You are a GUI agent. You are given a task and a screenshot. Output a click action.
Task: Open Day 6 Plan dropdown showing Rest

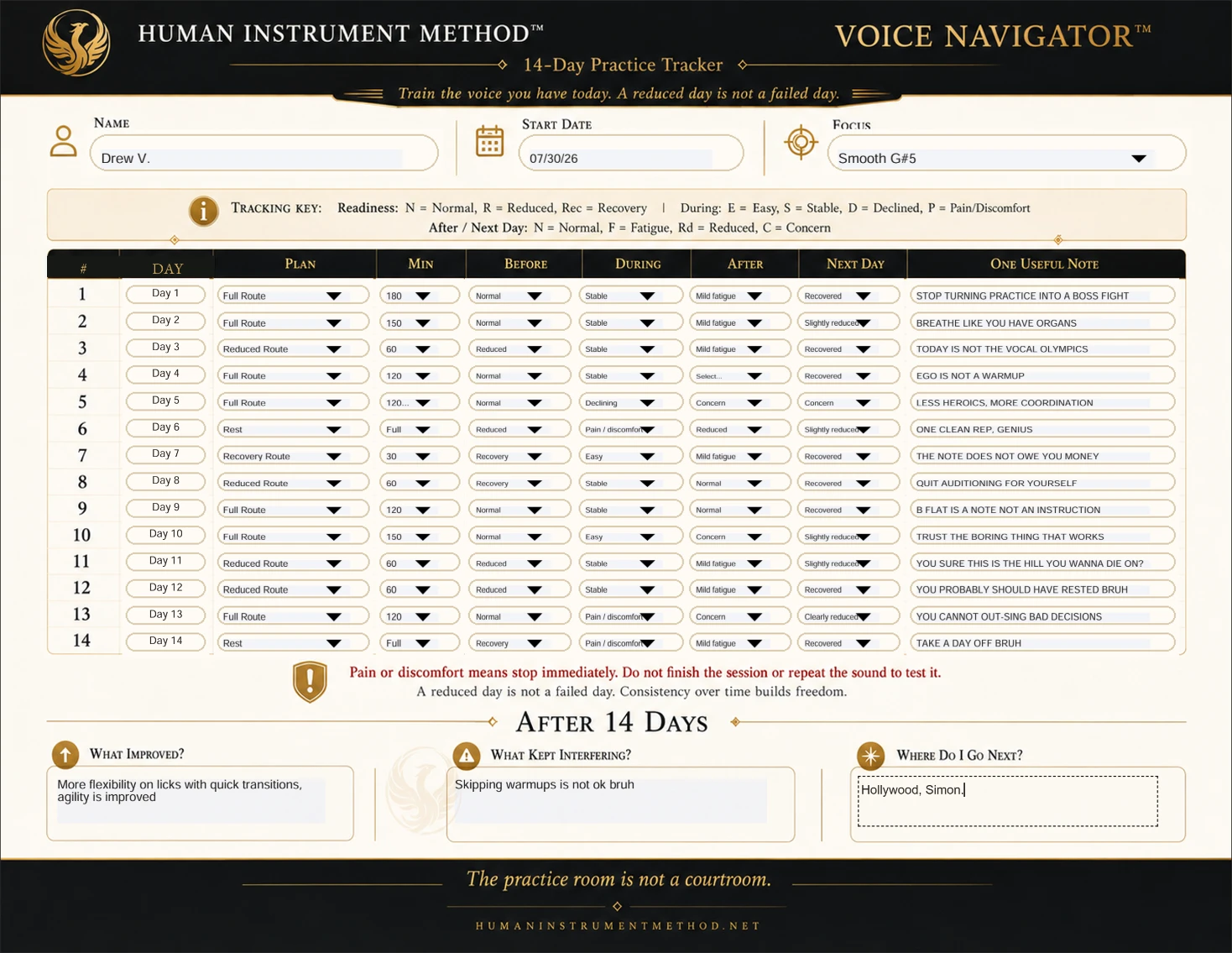[x=292, y=429]
